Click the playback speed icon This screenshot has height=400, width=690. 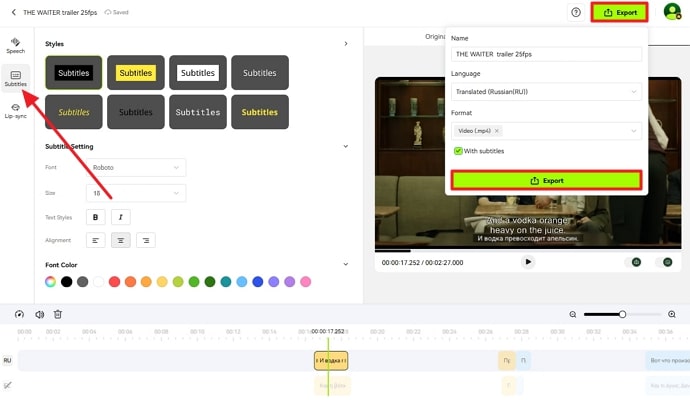click(x=19, y=314)
